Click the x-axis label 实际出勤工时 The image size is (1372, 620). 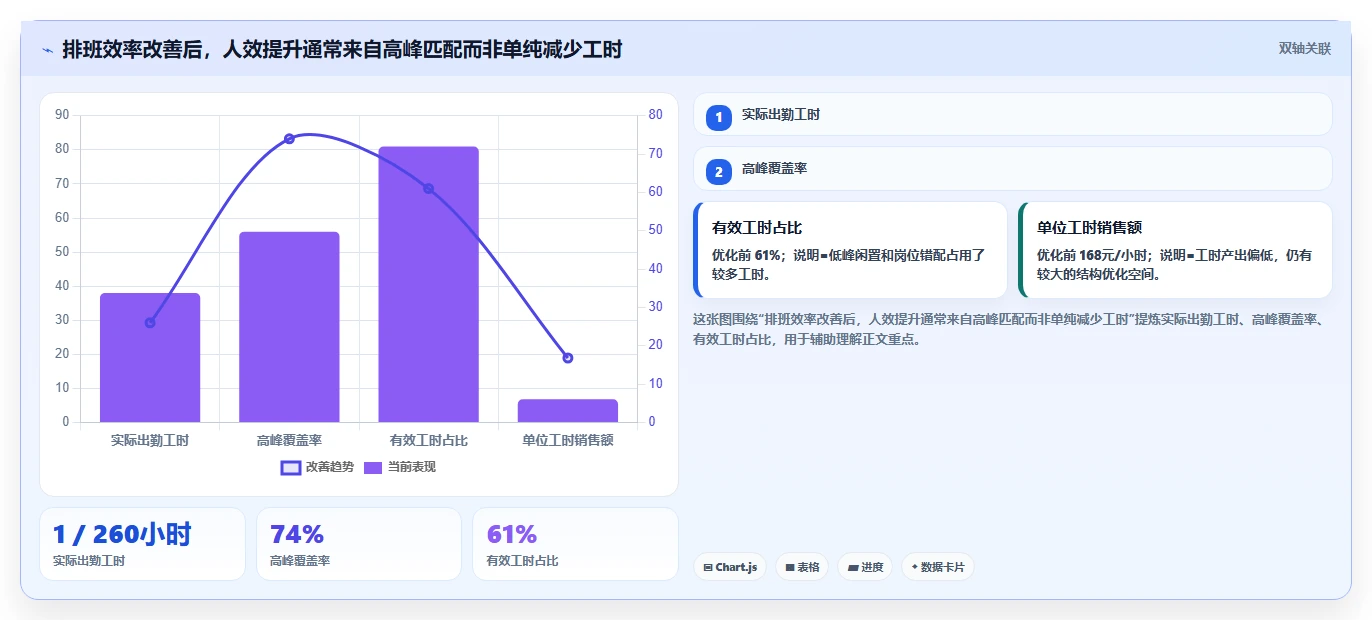[150, 440]
